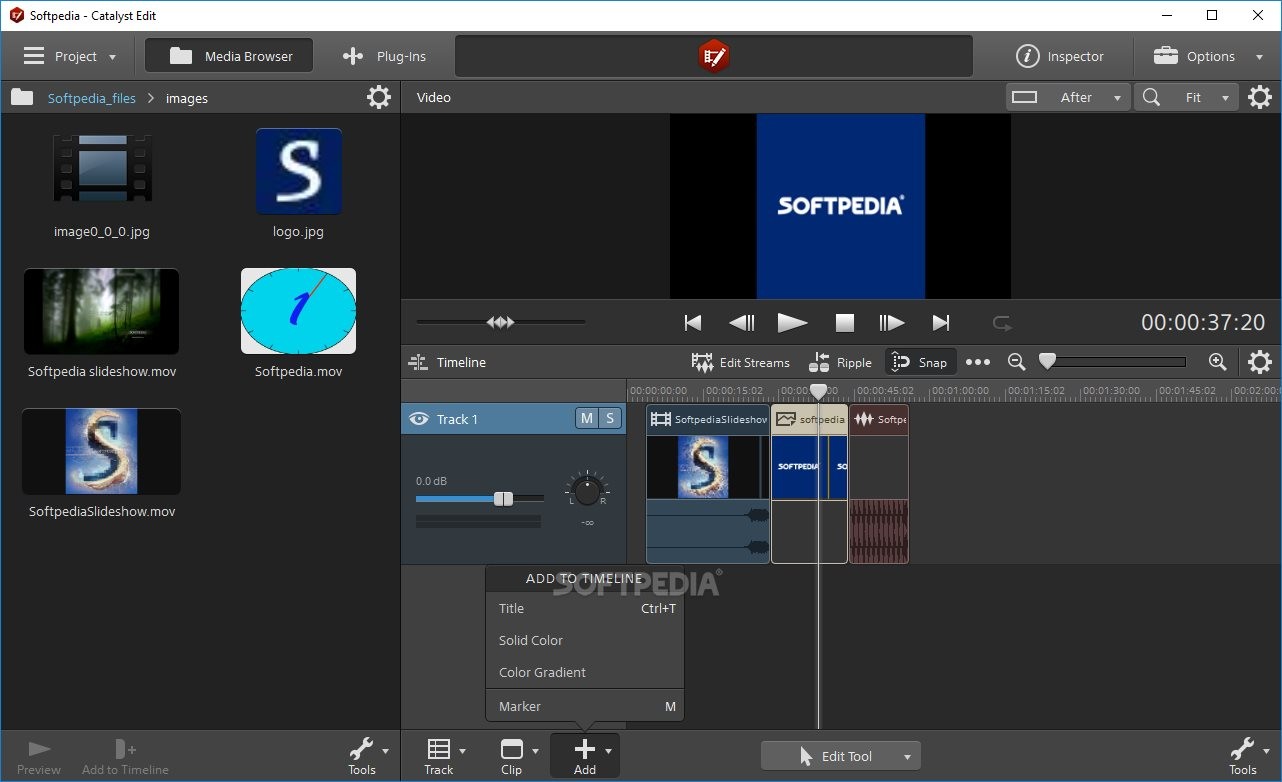Open the Plug-Ins panel
This screenshot has width=1282, height=782.
384,56
